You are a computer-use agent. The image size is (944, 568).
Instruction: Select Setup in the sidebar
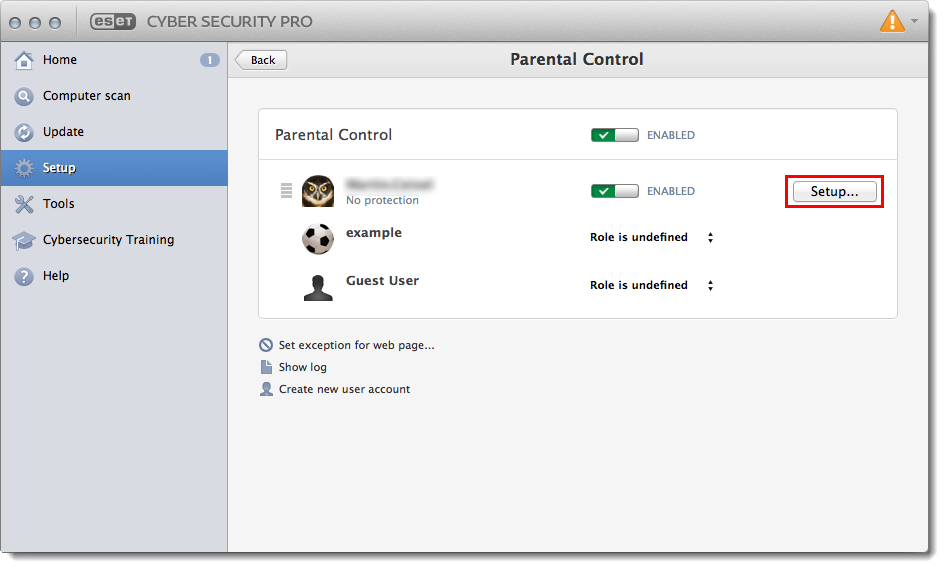click(x=59, y=168)
